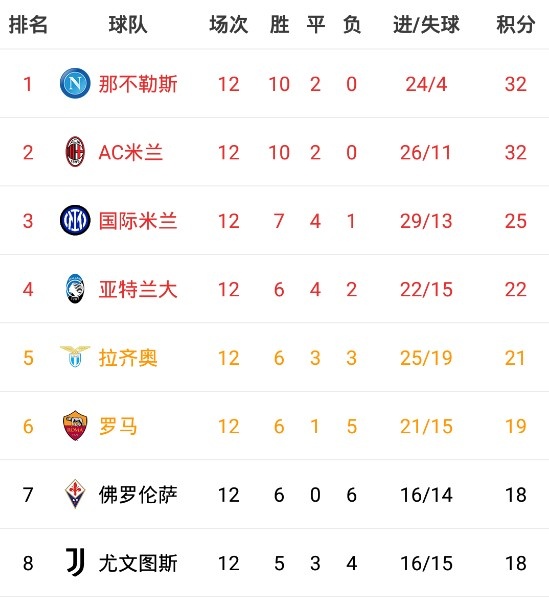Viewport: 549px width, 599px height.
Task: Click 佛罗伦萨 goals record 16/14
Action: tap(426, 495)
